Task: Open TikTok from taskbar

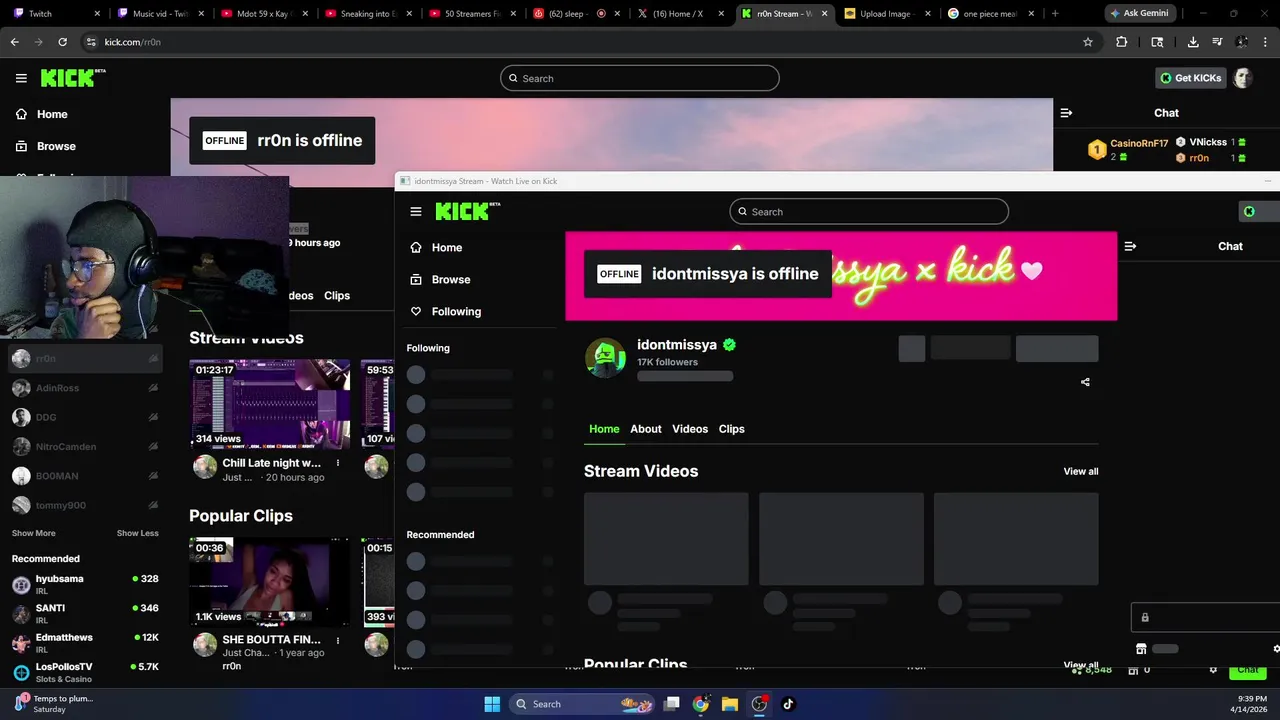Action: coord(788,704)
